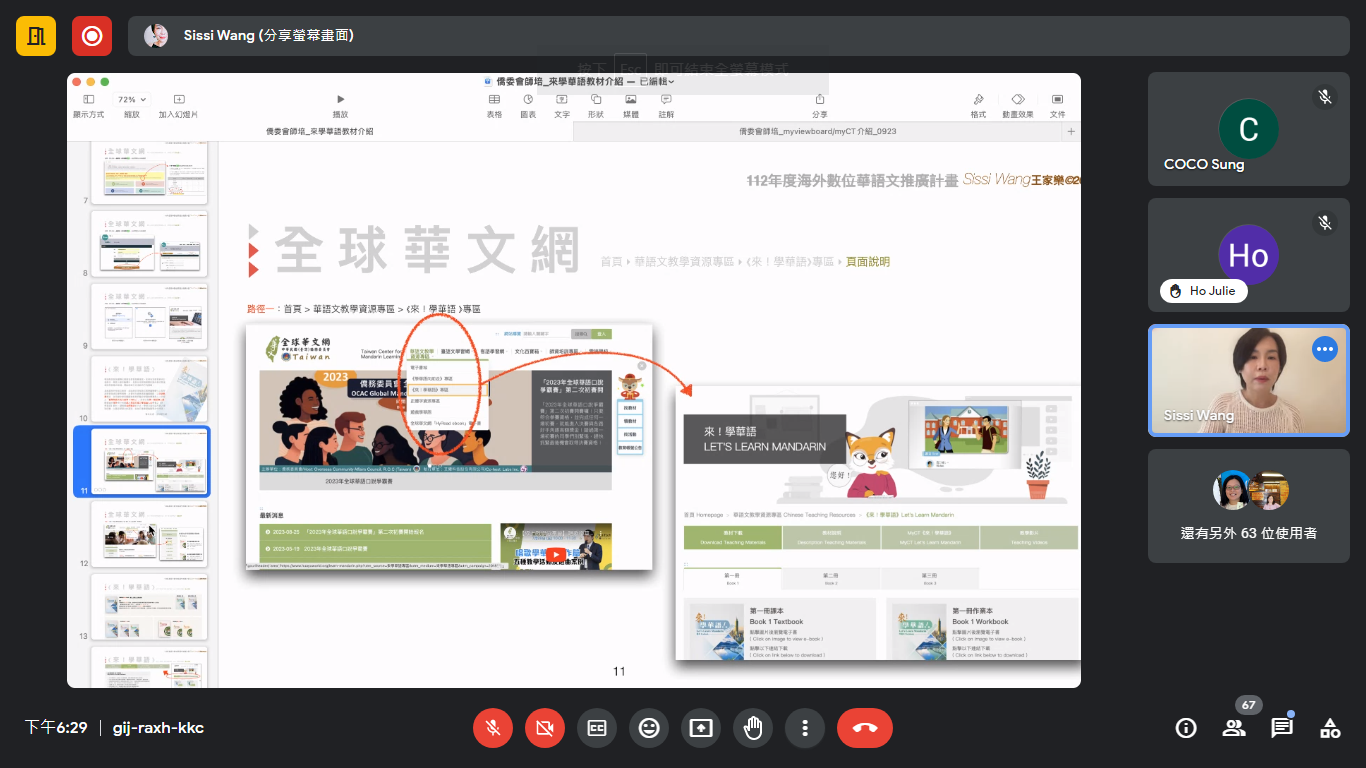Insert a table using the 表格 toolbar icon
Viewport: 1366px width, 768px height.
pos(494,100)
